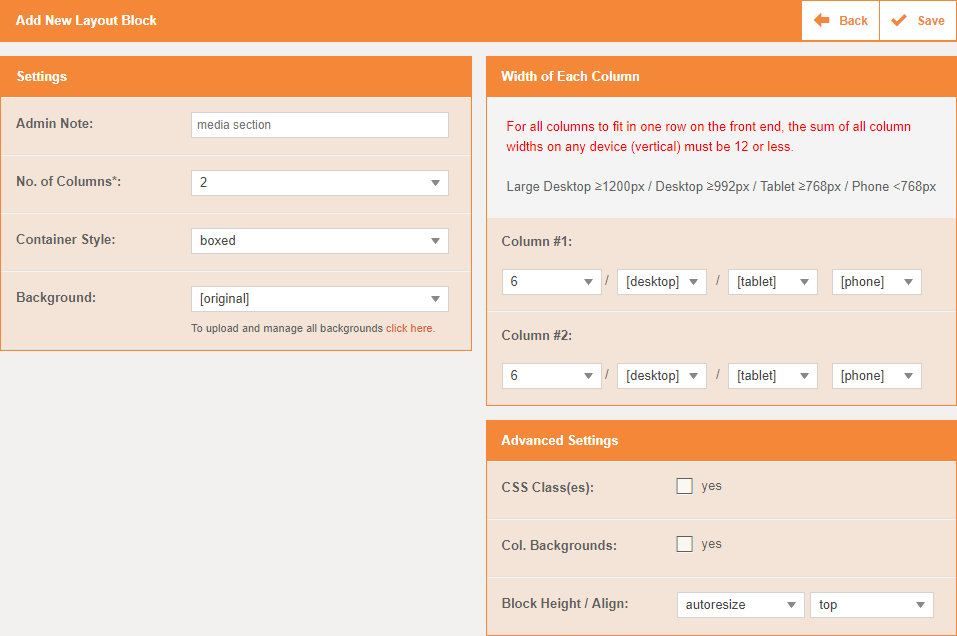Enable the Col. Backgrounds checkbox
957x636 pixels.
click(x=685, y=544)
